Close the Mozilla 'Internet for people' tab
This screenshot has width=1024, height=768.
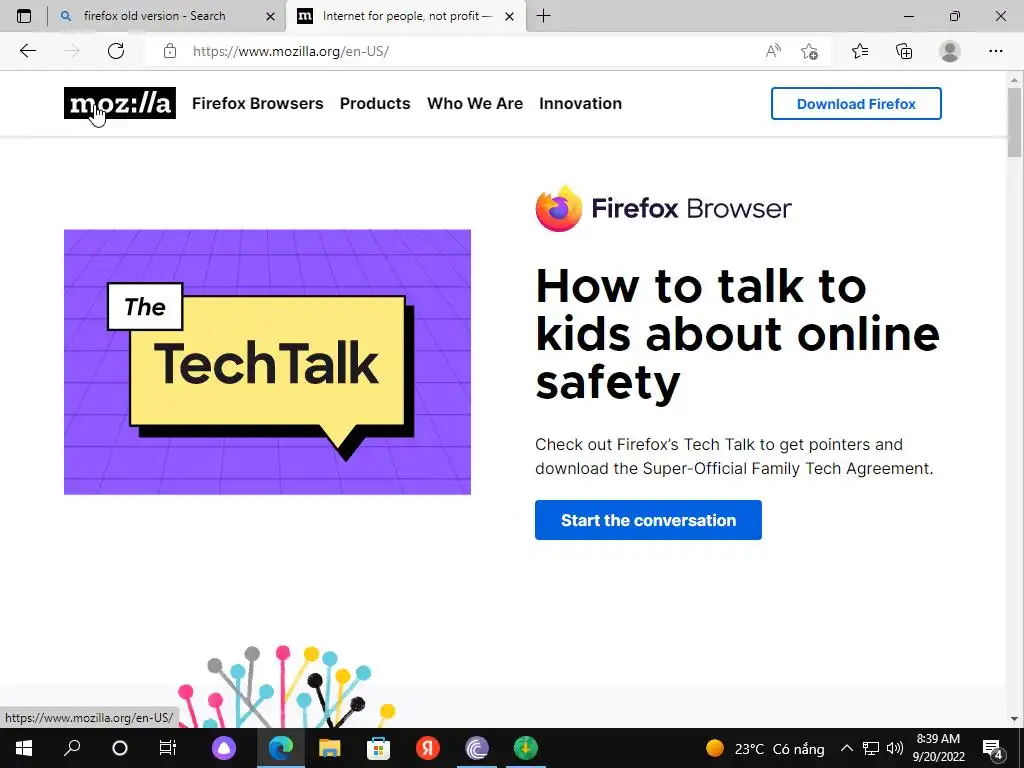[x=509, y=16]
